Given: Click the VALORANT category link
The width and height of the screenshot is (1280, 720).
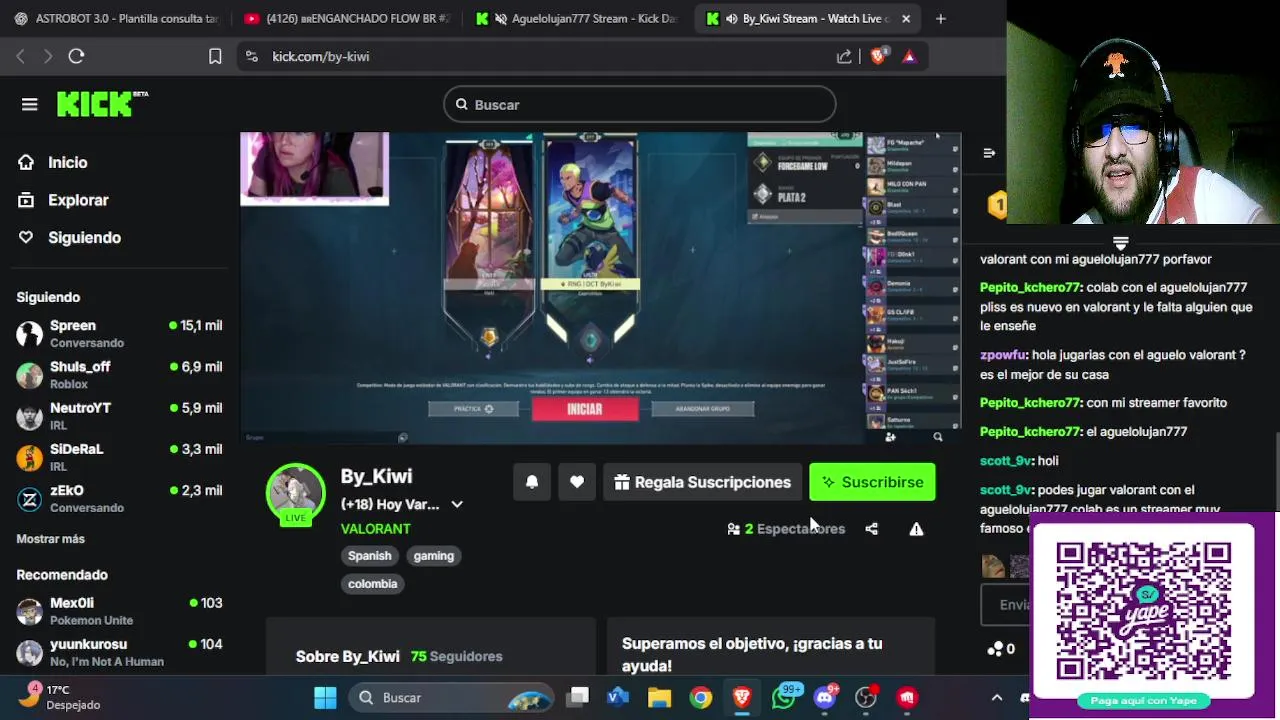Looking at the screenshot, I should tap(375, 528).
